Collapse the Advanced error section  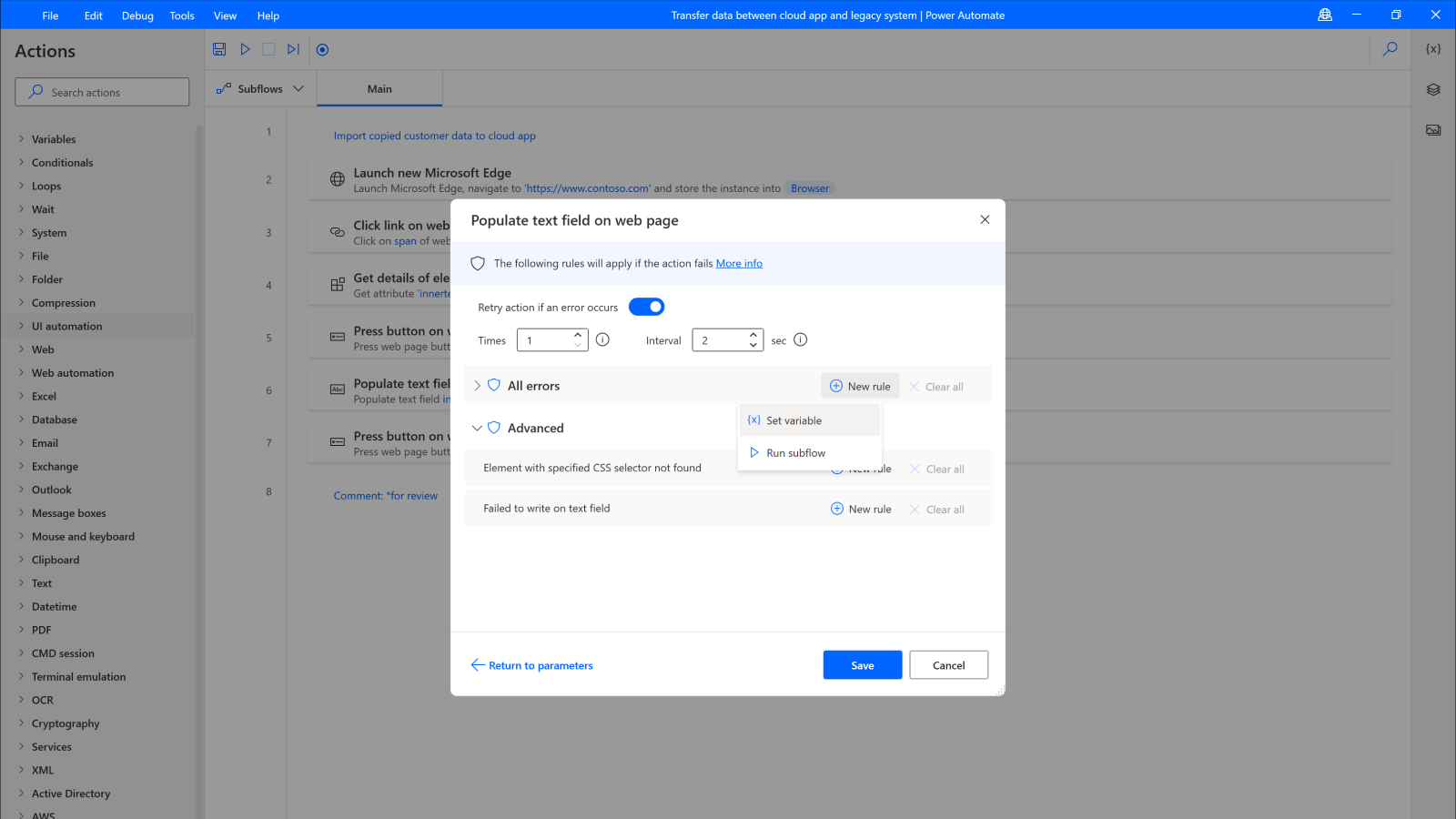click(477, 428)
